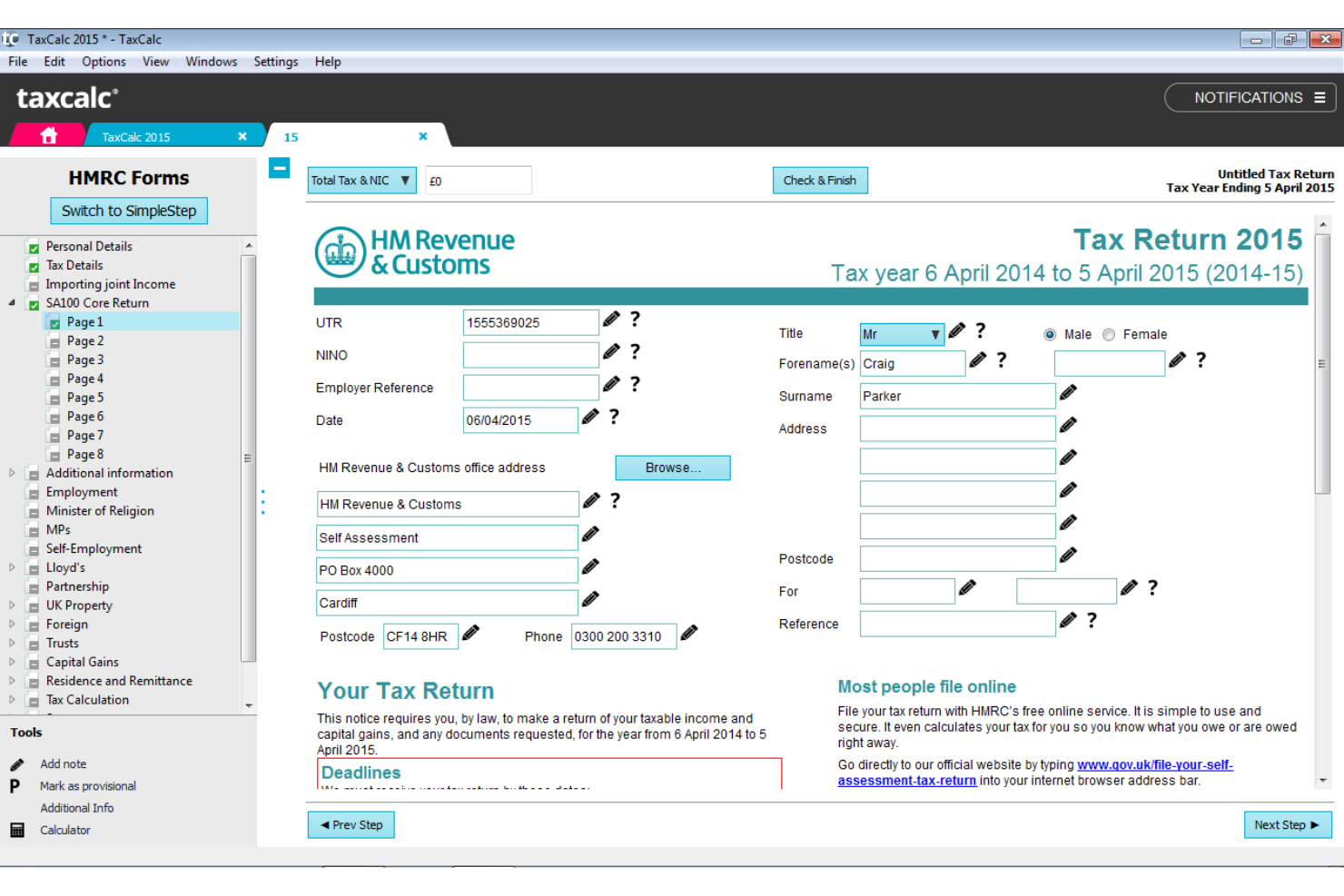1344x896 pixels.
Task: Expand the Lloyd's tree node
Action: 12,567
